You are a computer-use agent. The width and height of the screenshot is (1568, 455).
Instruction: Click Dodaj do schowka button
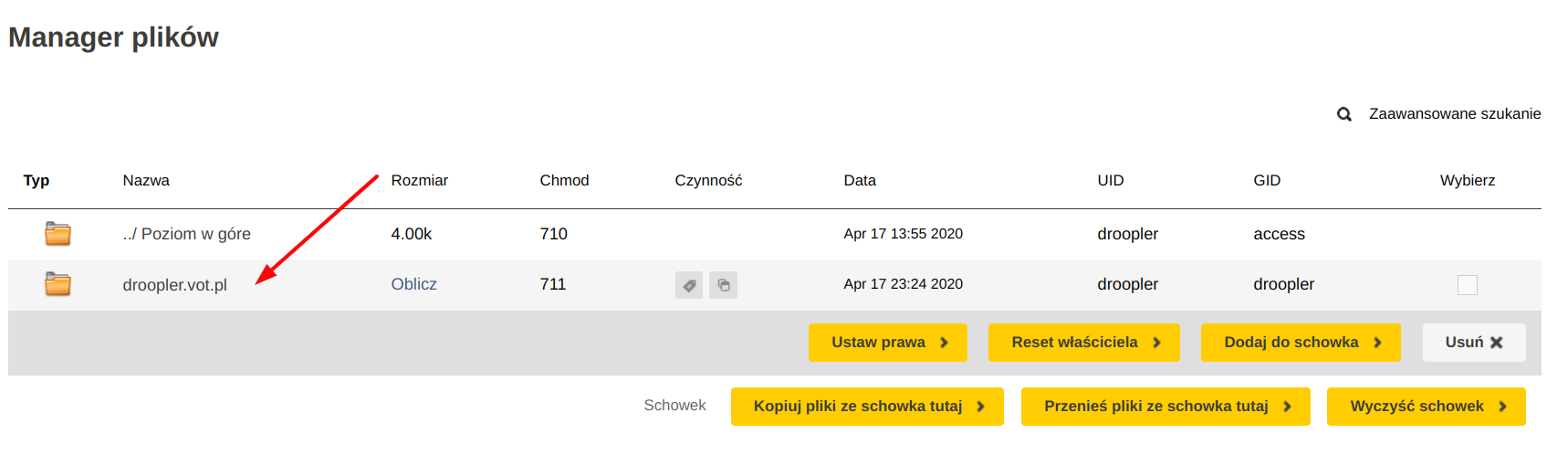click(1301, 343)
